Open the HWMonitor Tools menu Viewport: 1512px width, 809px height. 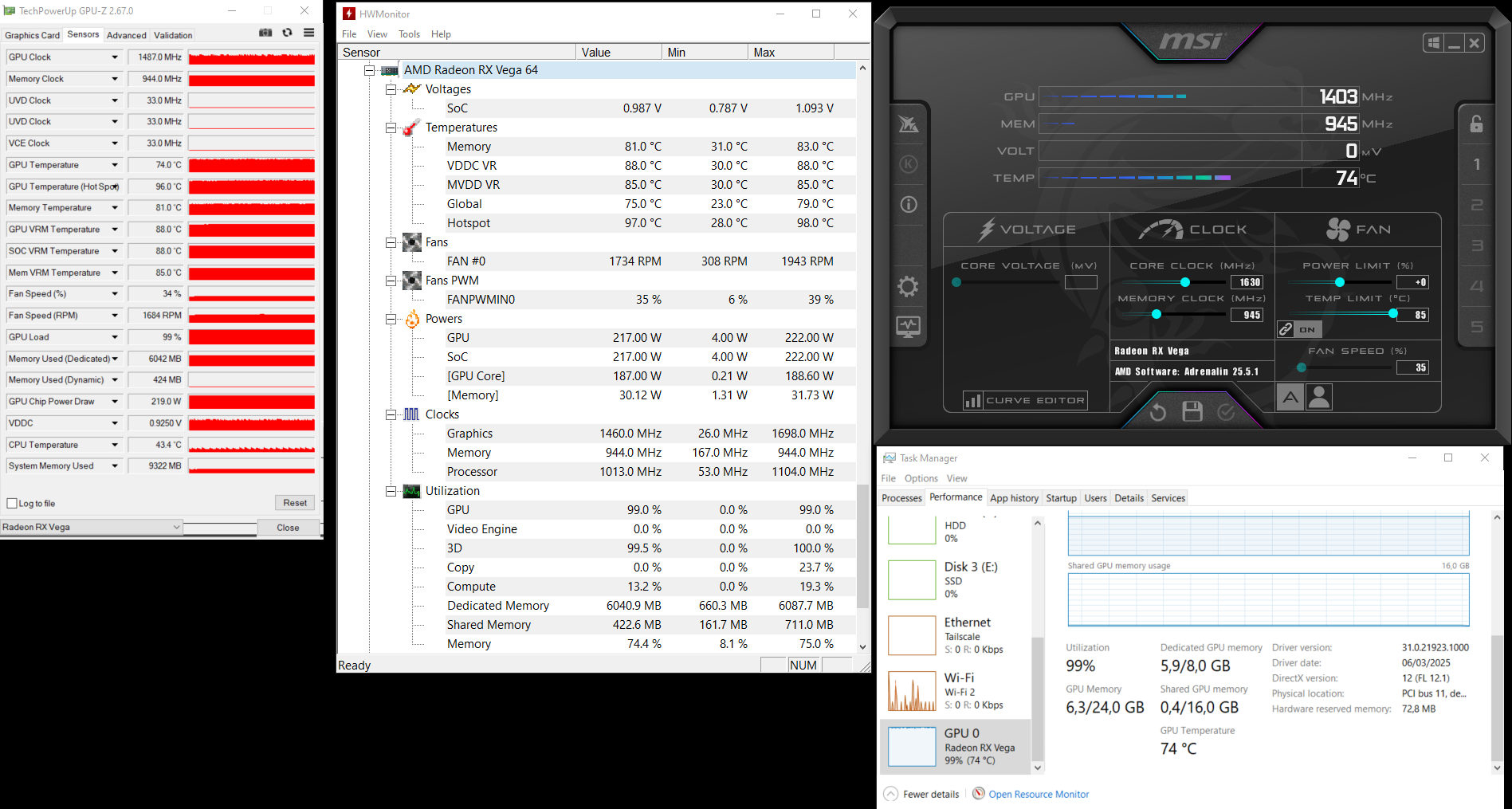[x=409, y=34]
